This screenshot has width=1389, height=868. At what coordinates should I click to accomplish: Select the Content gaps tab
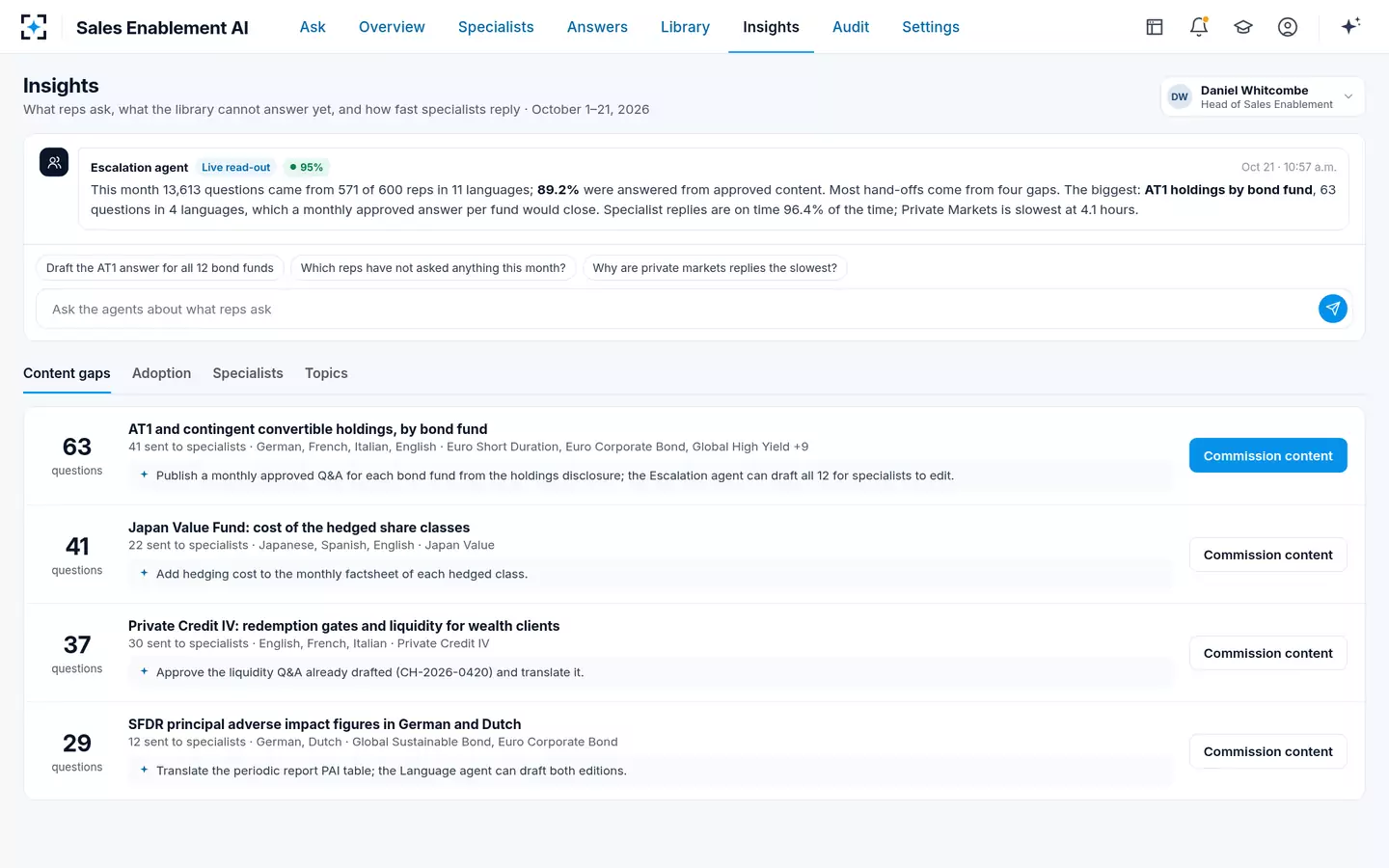click(67, 373)
